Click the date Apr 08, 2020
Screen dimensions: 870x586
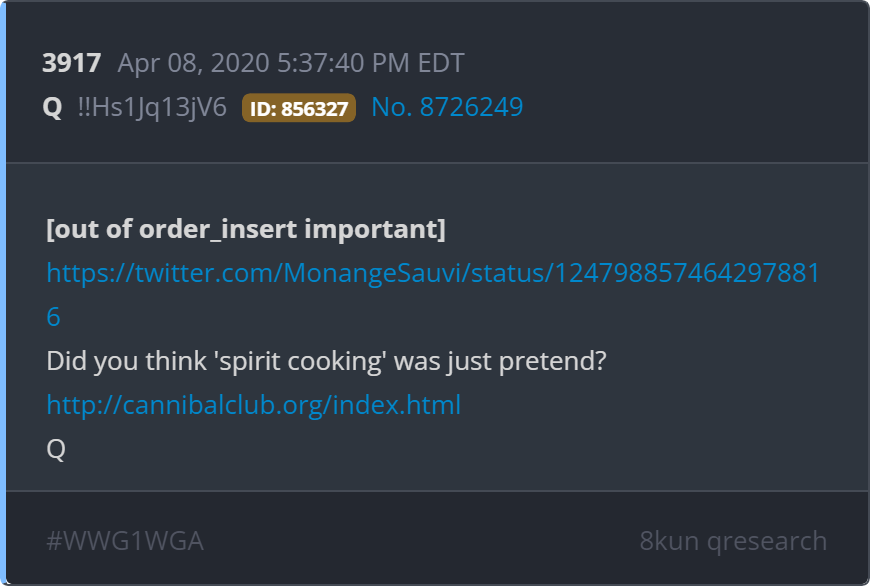tap(193, 64)
